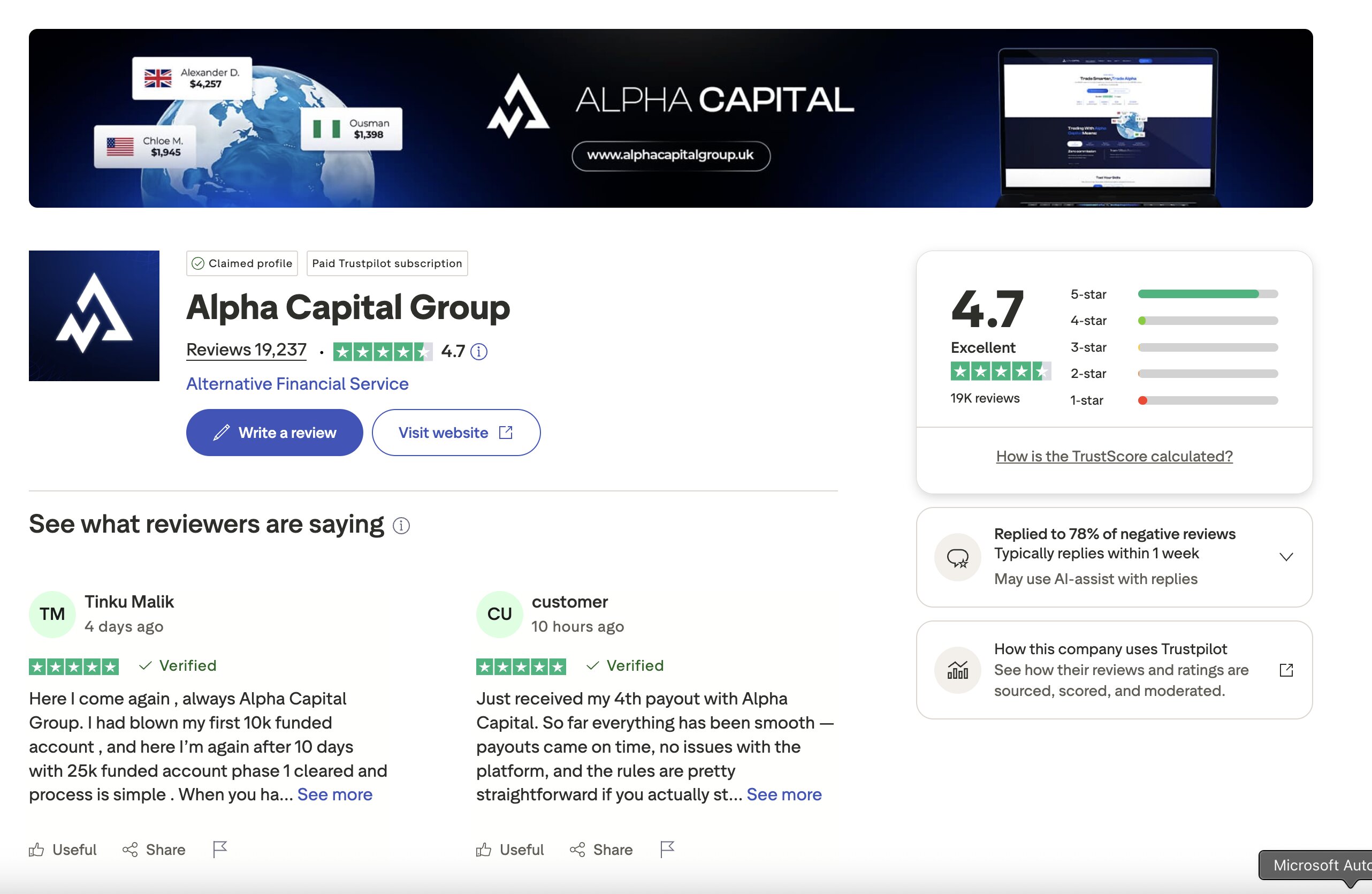
Task: Share customer's review
Action: (601, 850)
